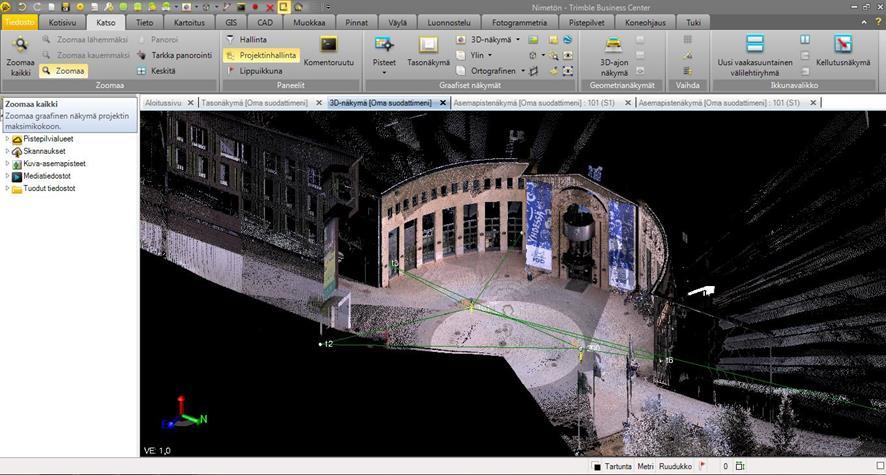
Task: Switch to the Kotisivu ribbon tab
Action: [x=62, y=23]
